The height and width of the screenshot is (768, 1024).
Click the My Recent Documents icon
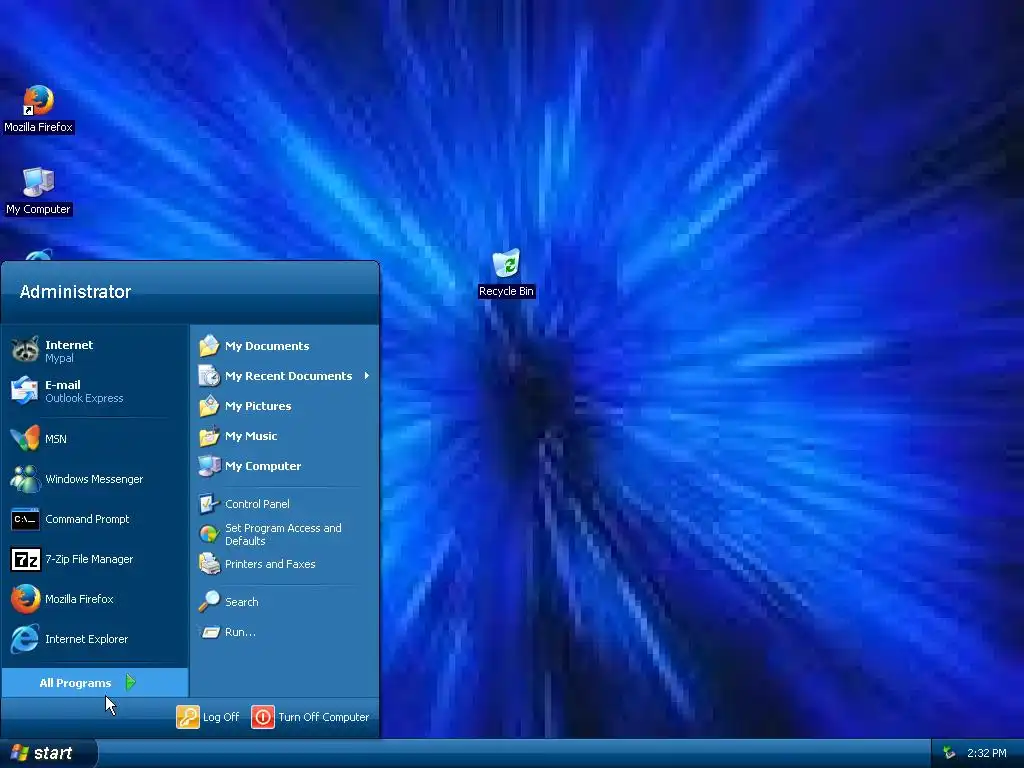point(209,376)
